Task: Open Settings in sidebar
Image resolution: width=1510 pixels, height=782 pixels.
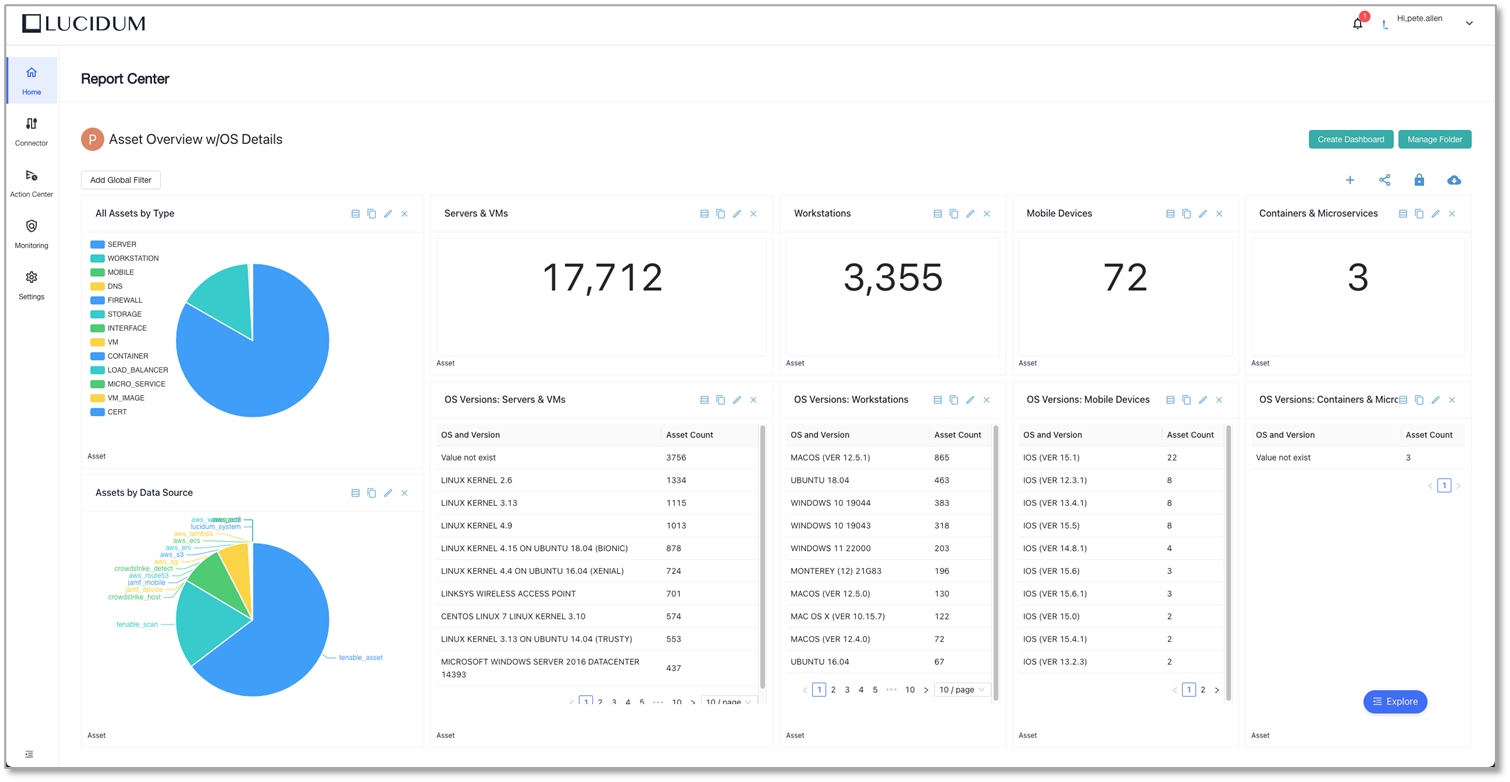Action: coord(32,285)
